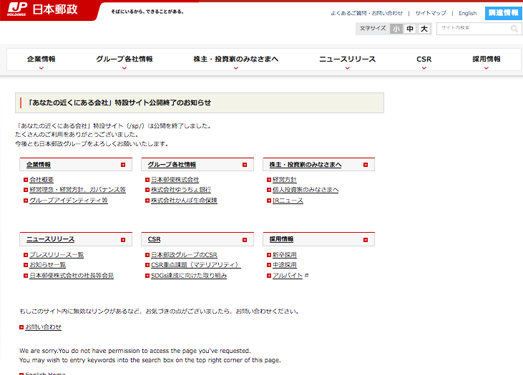Click external-link icon next to アルバイト
This screenshot has width=523, height=375.
pos(307,275)
